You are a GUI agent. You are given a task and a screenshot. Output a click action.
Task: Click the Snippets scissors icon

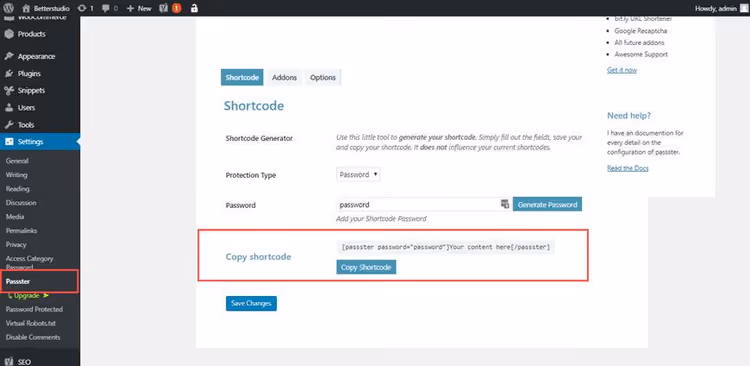click(x=9, y=90)
